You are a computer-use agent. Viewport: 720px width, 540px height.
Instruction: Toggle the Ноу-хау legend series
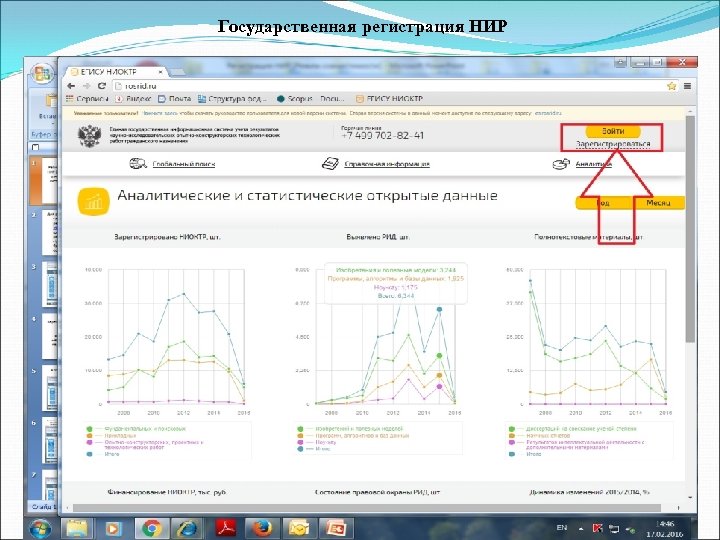pyautogui.click(x=317, y=442)
